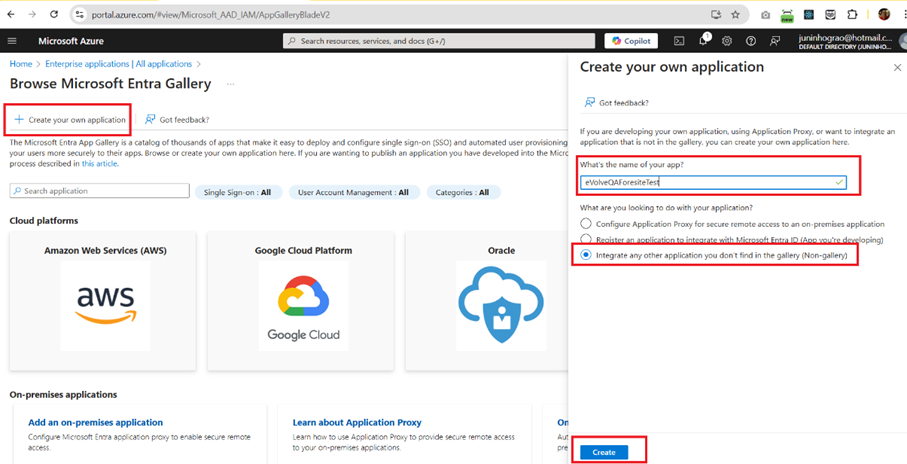
Task: Focus the Search application field
Action: point(99,191)
